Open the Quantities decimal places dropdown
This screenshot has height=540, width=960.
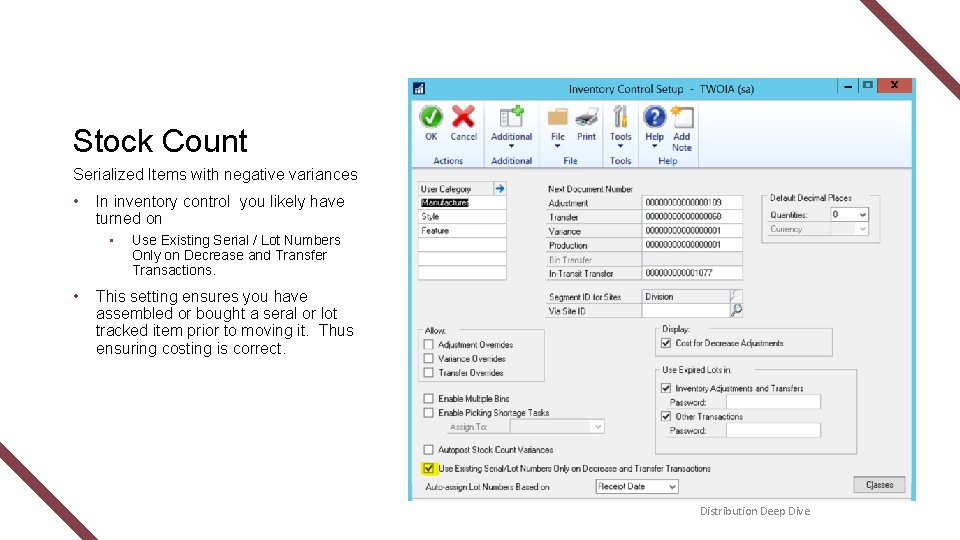862,214
